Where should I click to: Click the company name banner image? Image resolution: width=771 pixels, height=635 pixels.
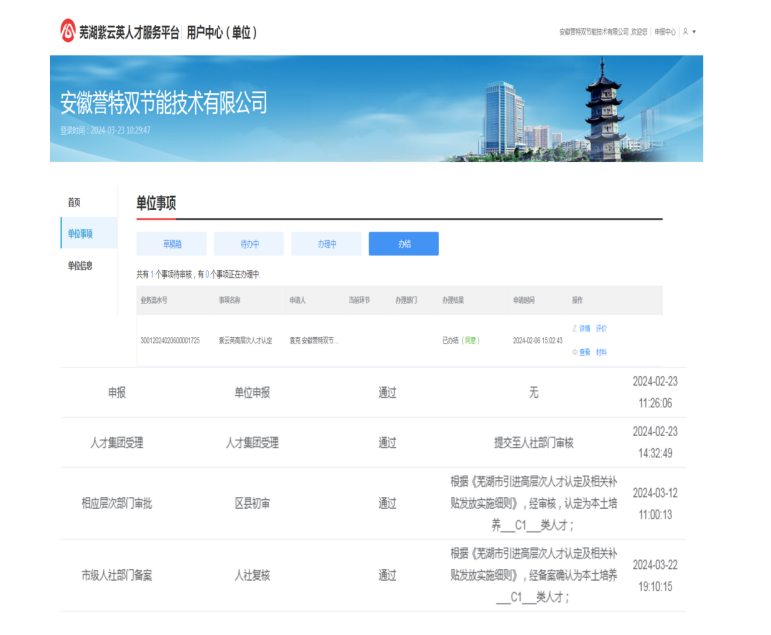376,108
